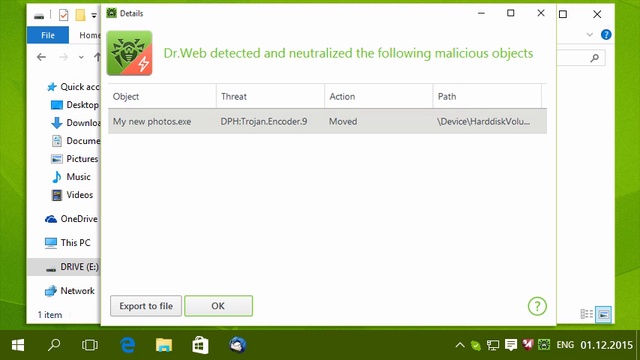The image size is (640, 360).
Task: Open File Explorer from the taskbar
Action: pyautogui.click(x=164, y=345)
